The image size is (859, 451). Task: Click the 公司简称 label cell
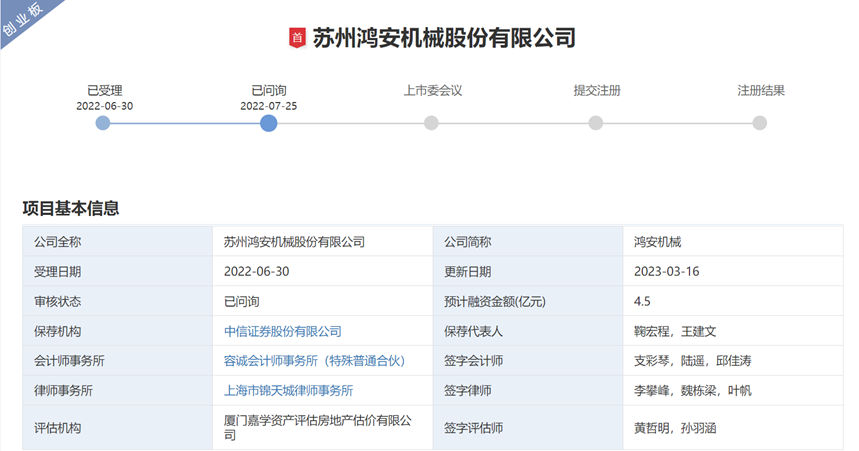pos(528,242)
